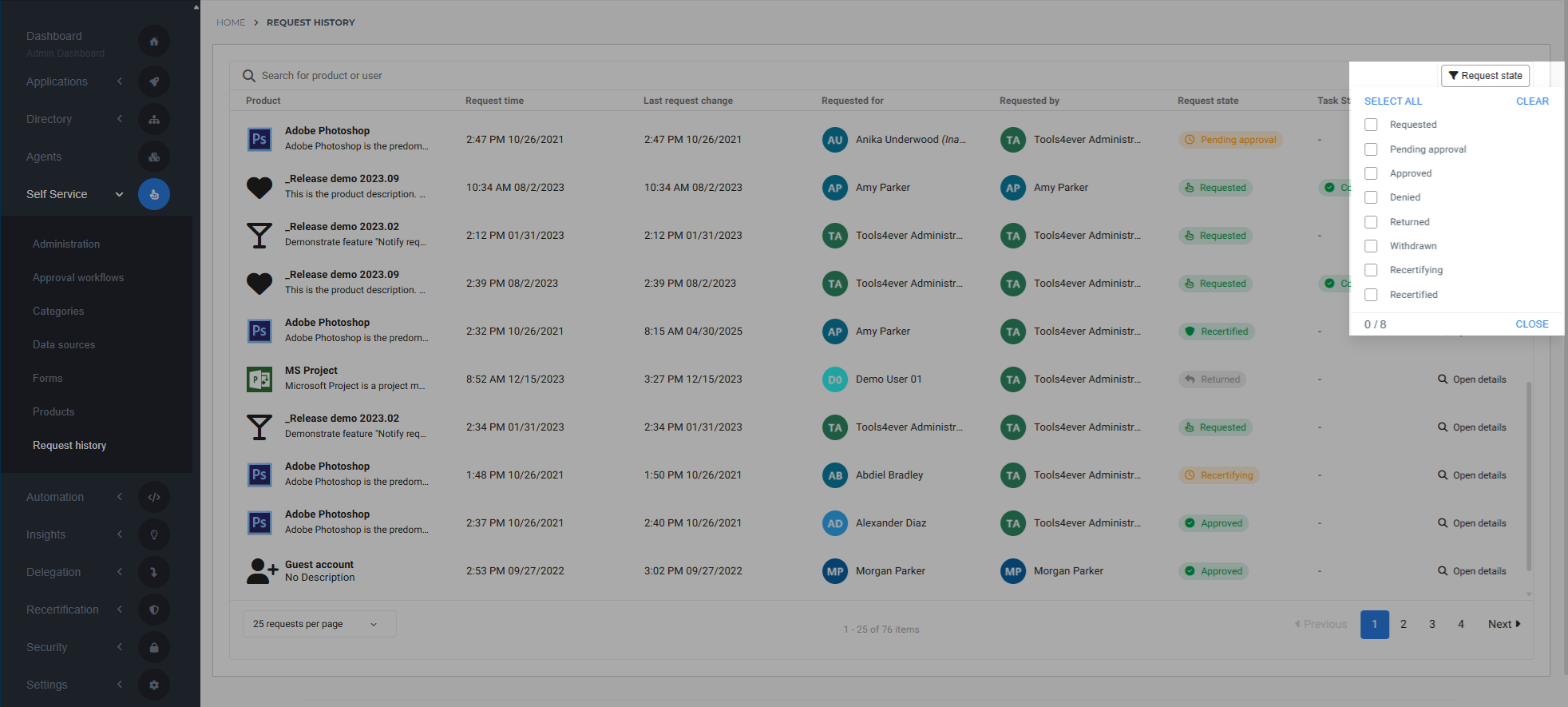The height and width of the screenshot is (707, 1568).
Task: Click the Recertification shield icon
Action: pyautogui.click(x=154, y=610)
